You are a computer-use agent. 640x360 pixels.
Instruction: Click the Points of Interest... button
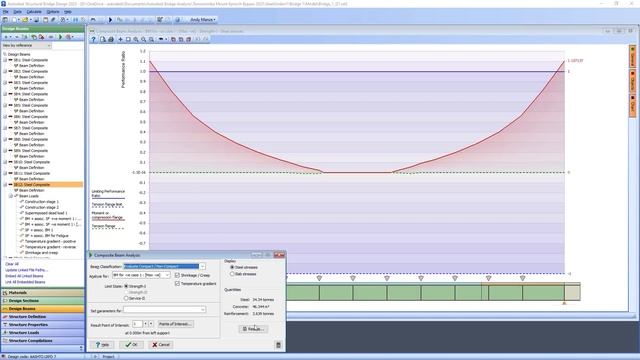pyautogui.click(x=176, y=324)
